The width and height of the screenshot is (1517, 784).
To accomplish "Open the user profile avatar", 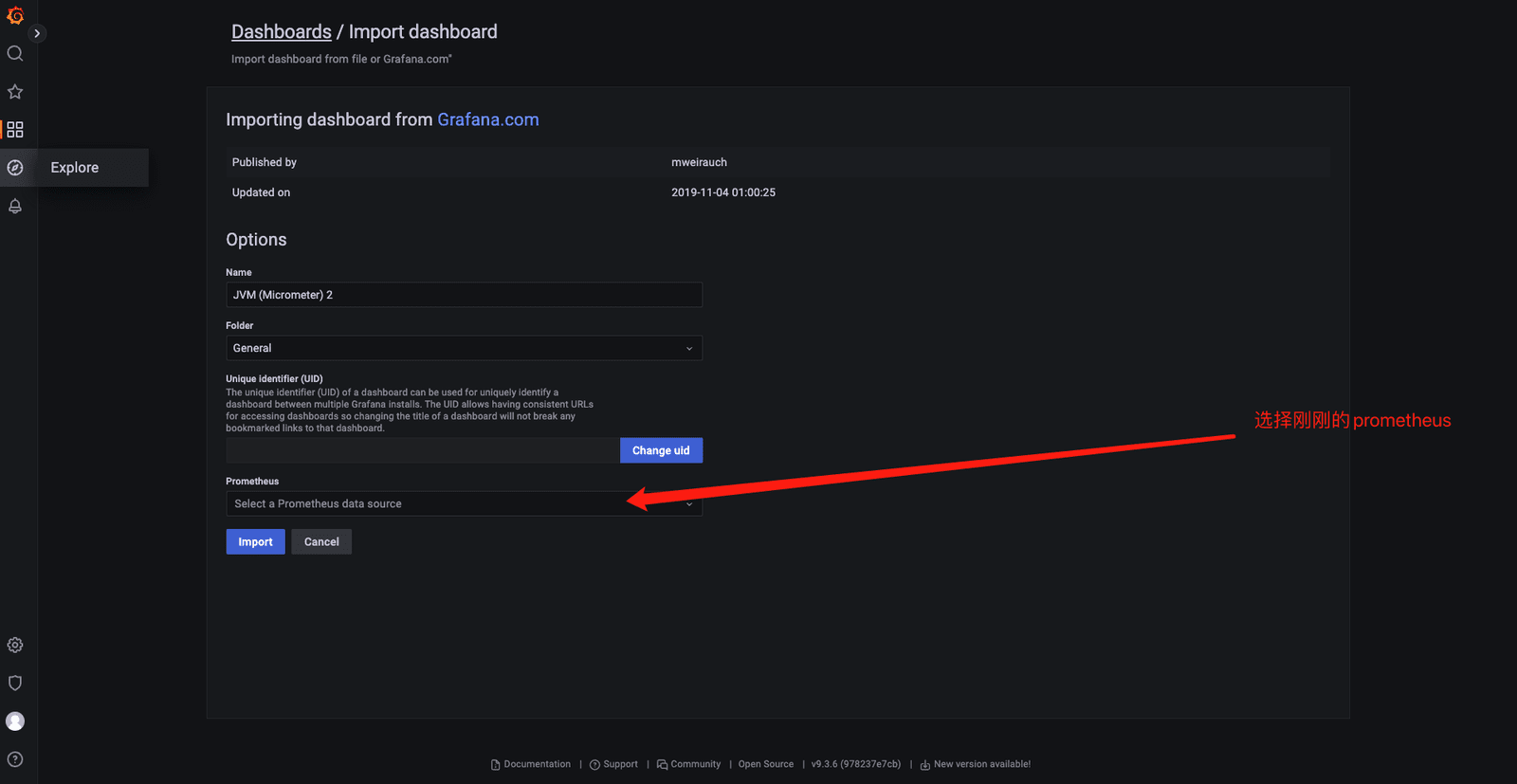I will pos(15,721).
